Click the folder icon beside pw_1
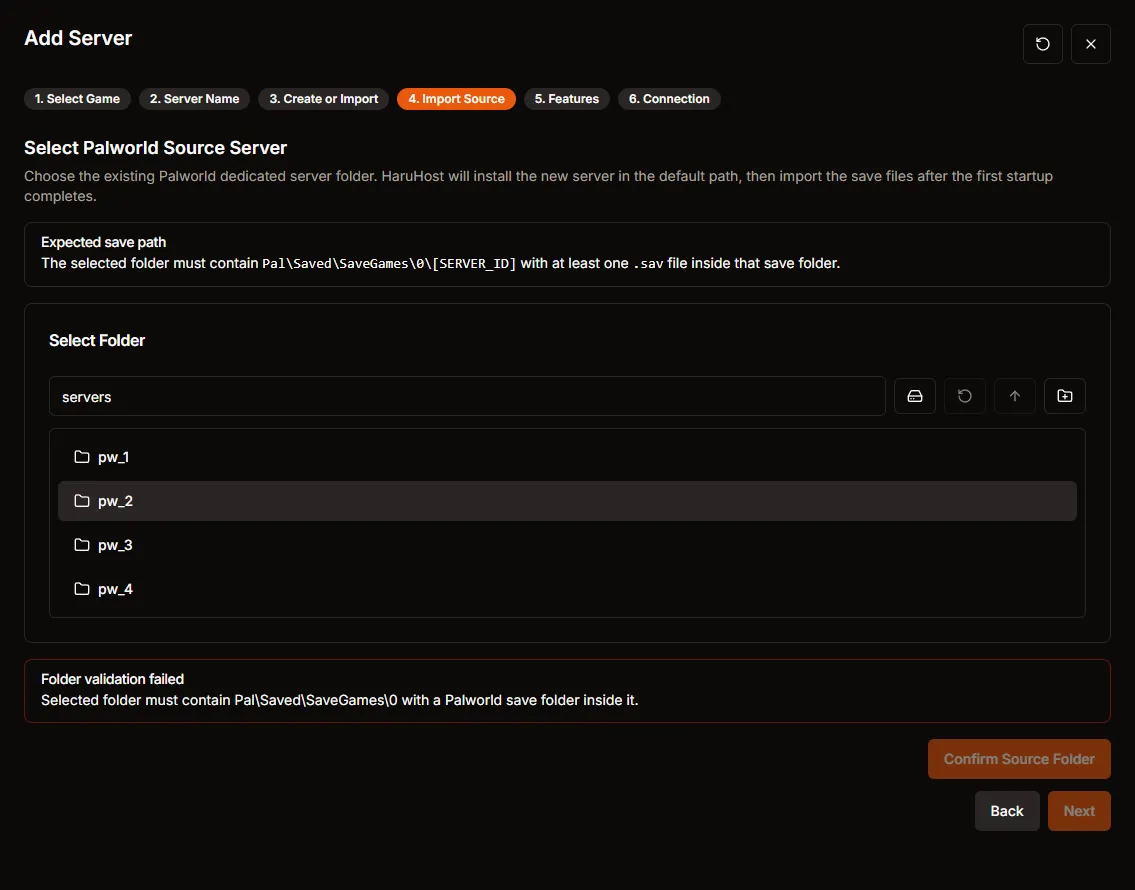The height and width of the screenshot is (890, 1135). coord(81,456)
